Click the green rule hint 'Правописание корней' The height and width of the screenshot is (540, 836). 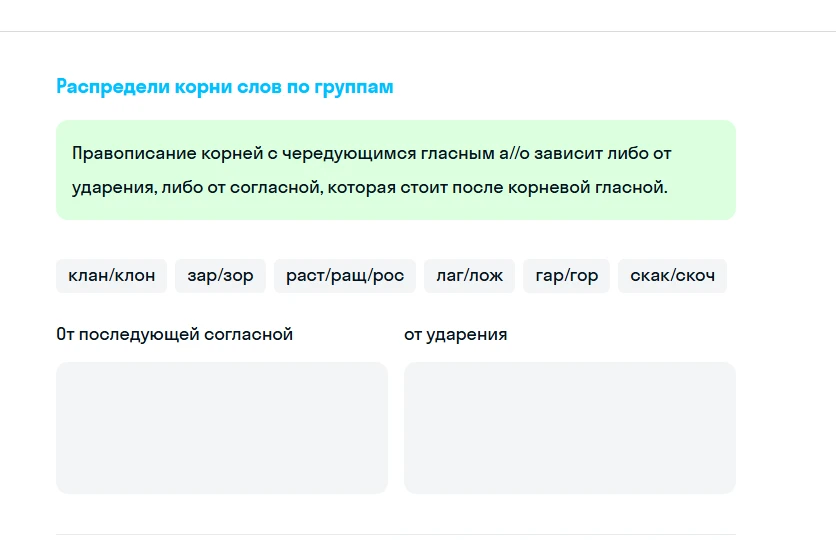(x=396, y=170)
